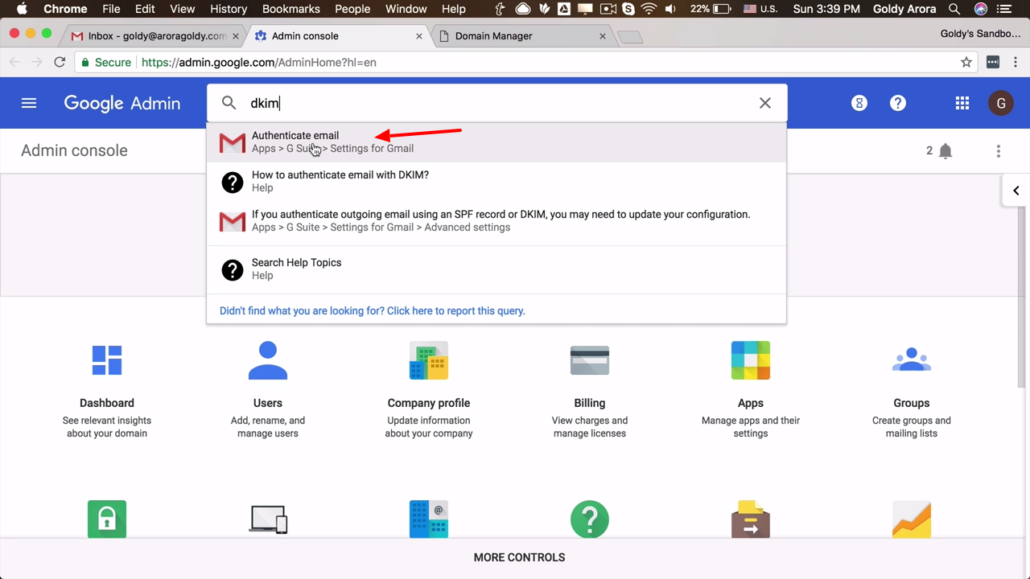
Task: Click the browser reload button
Action: [60, 62]
